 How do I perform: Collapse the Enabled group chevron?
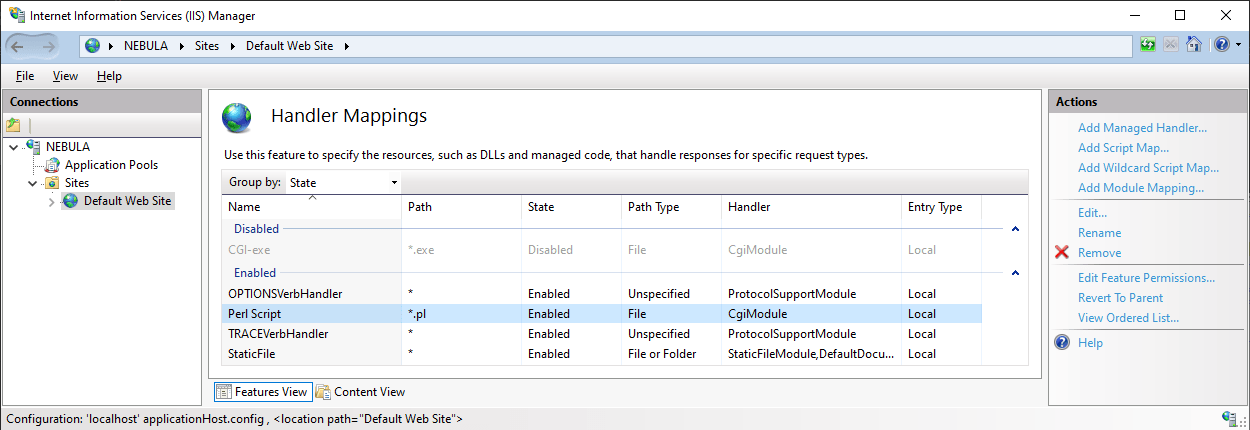tap(1016, 273)
